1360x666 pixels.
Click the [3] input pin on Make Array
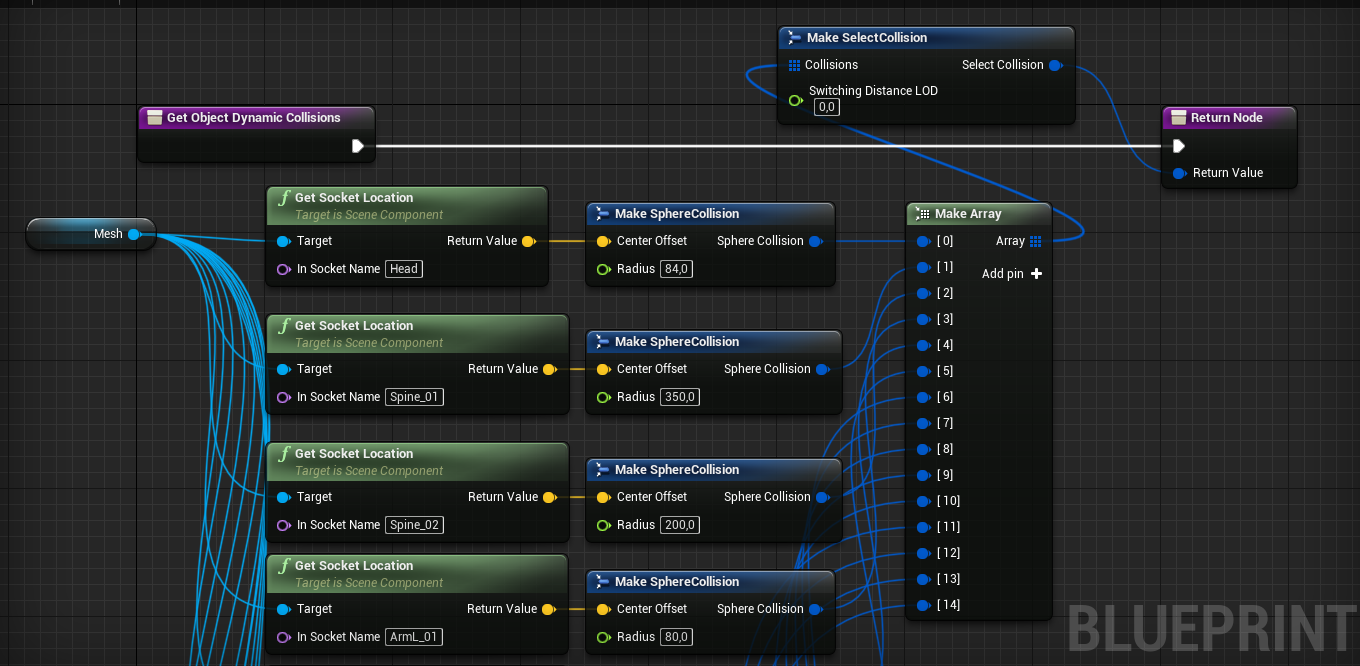click(x=923, y=319)
